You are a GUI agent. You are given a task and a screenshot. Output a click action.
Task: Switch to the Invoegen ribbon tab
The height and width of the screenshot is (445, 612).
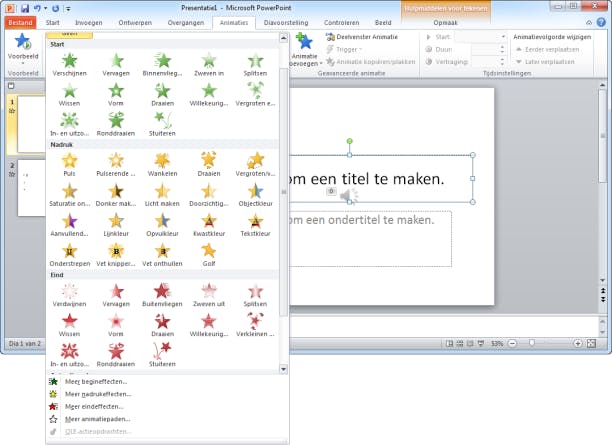(89, 23)
